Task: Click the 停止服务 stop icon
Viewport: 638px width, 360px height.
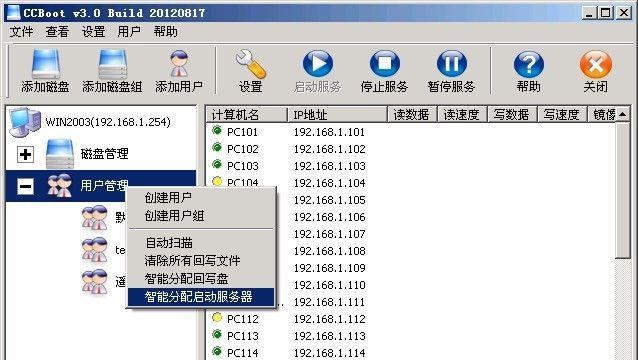Action: tap(385, 64)
